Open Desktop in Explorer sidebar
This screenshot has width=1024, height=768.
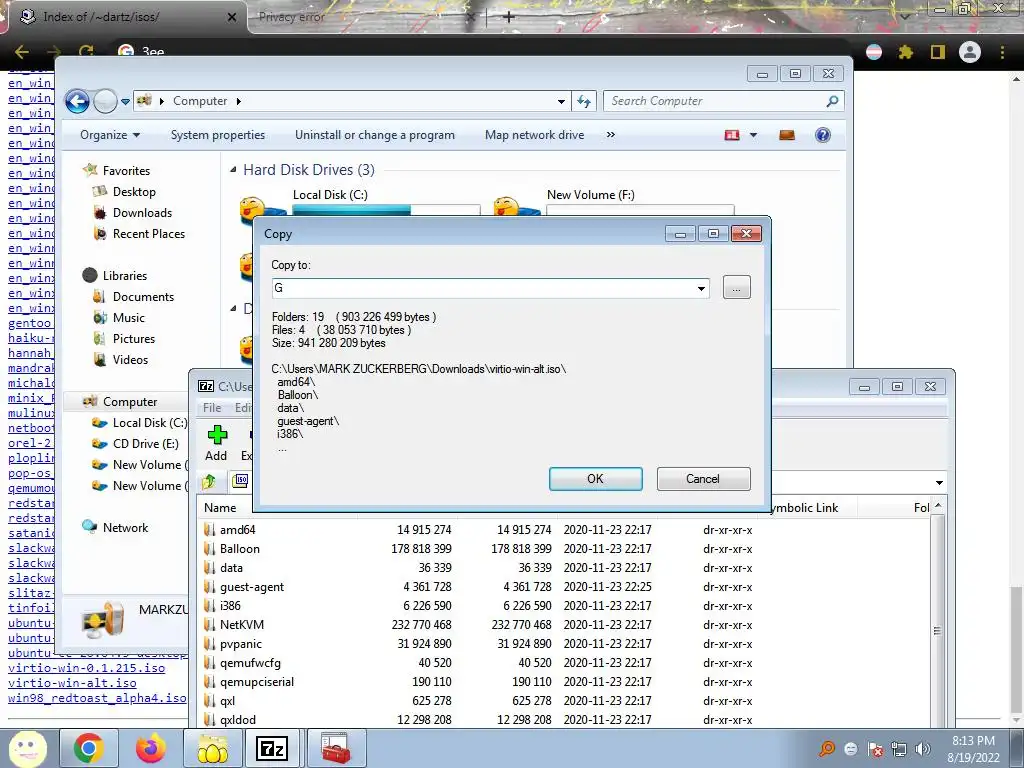pyautogui.click(x=134, y=191)
